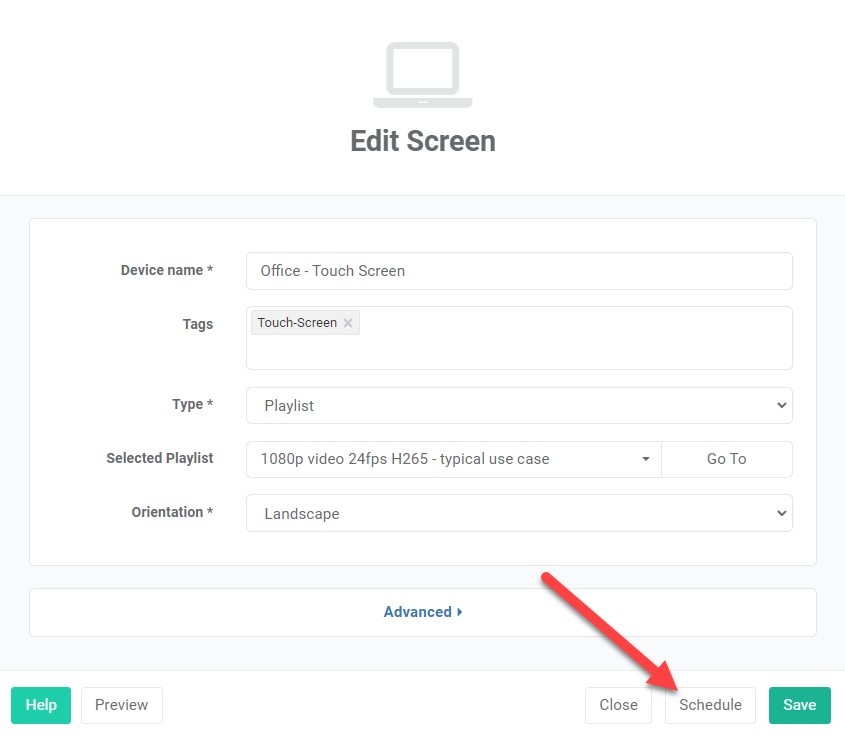Click the laptop screen icon above the title
The image size is (845, 735).
pos(422,75)
